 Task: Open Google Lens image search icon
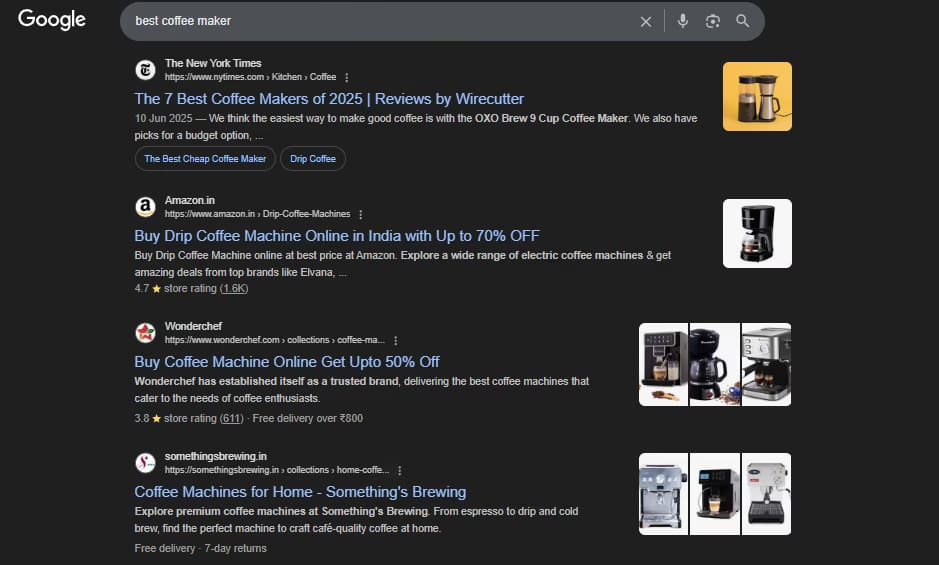(x=712, y=21)
